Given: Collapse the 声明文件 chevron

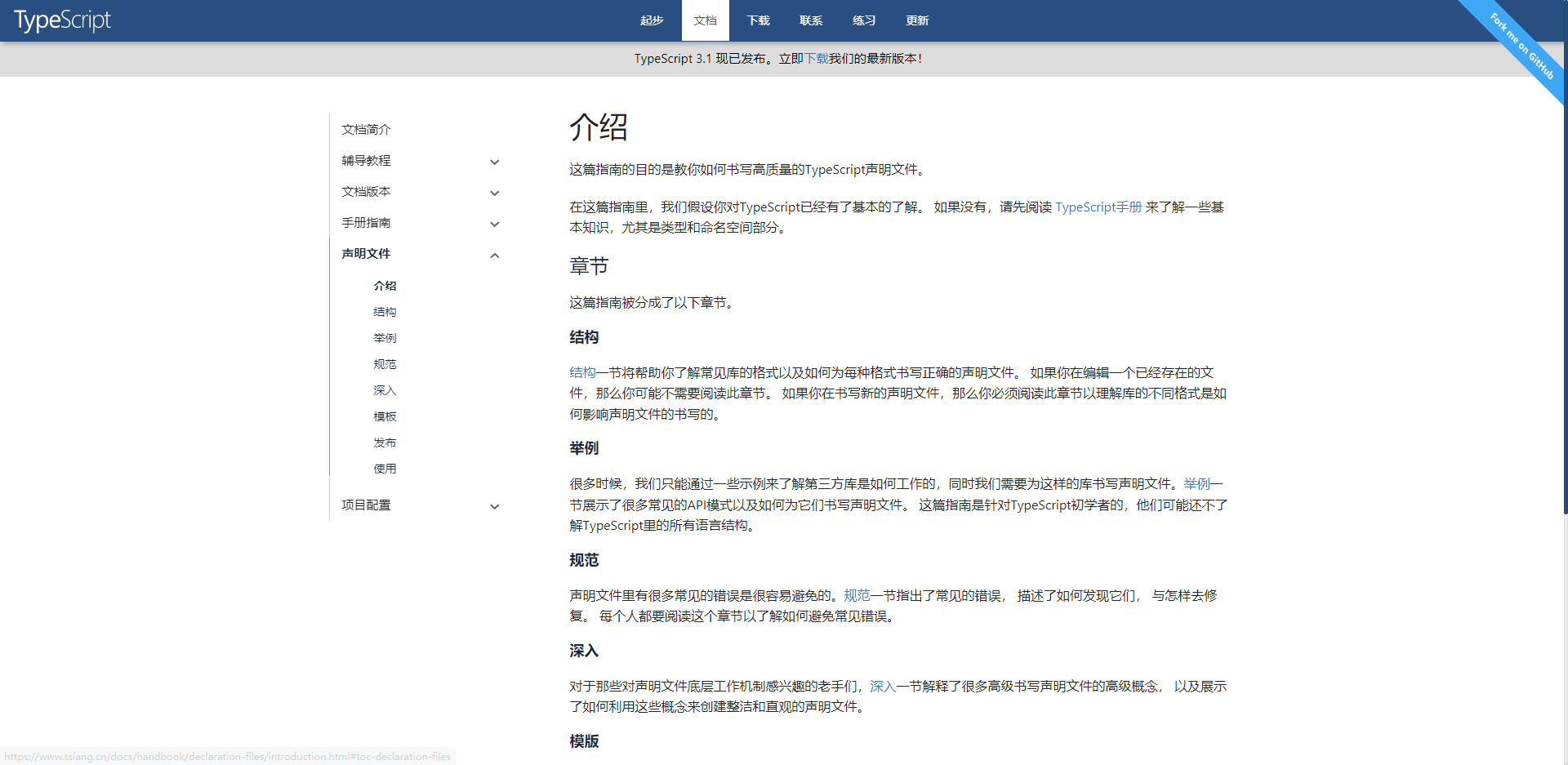Looking at the screenshot, I should coord(495,255).
